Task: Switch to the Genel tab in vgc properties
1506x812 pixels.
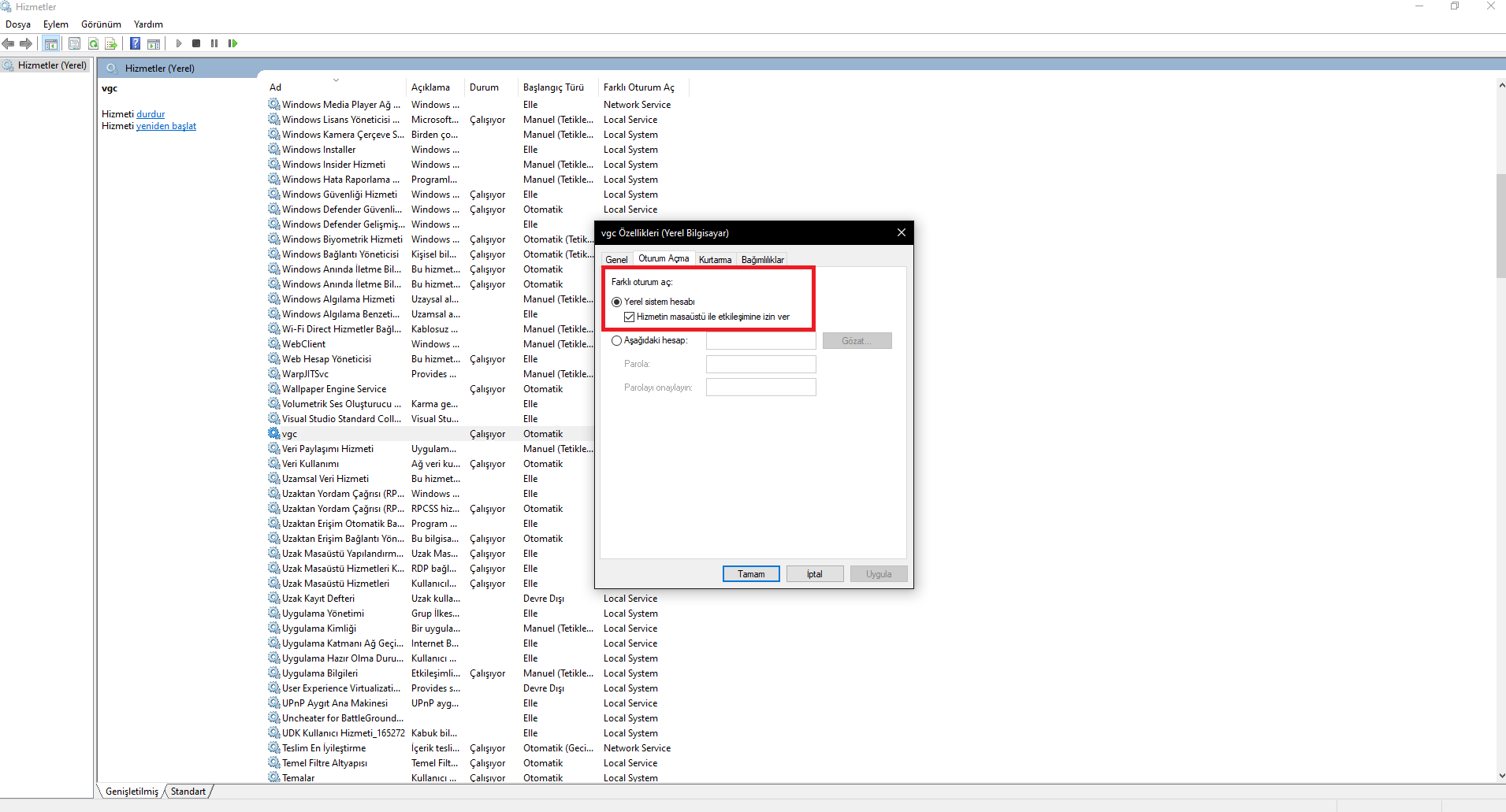Action: tap(616, 260)
